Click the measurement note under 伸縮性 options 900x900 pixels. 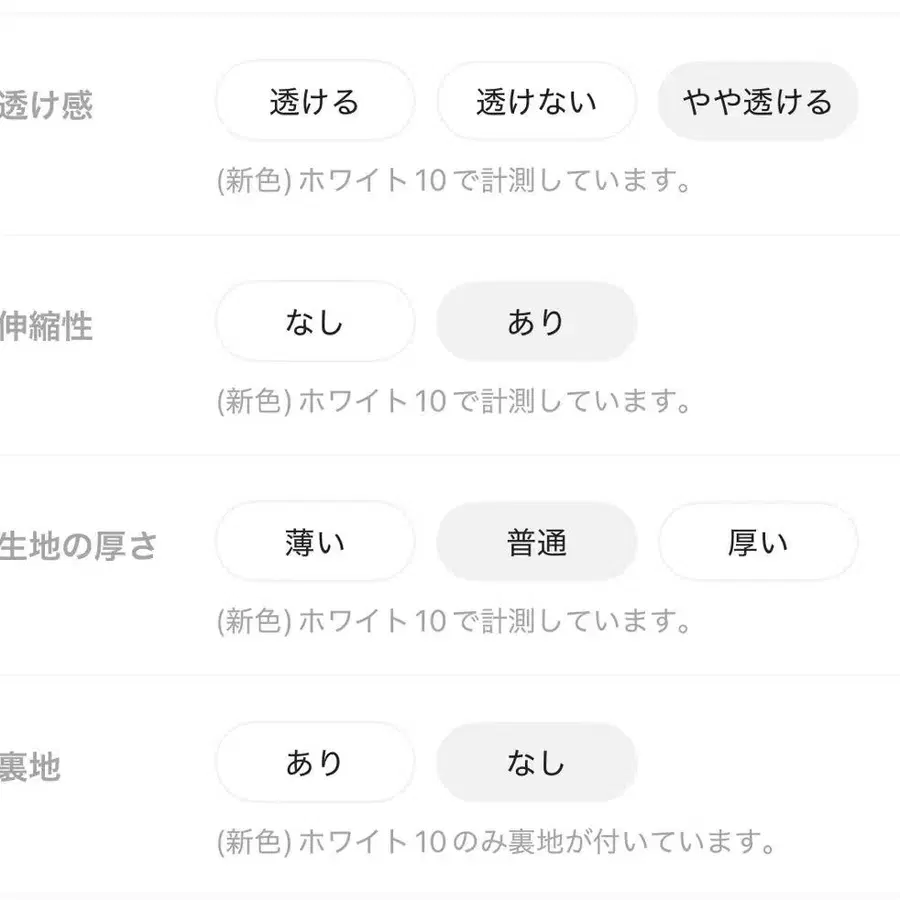point(454,403)
